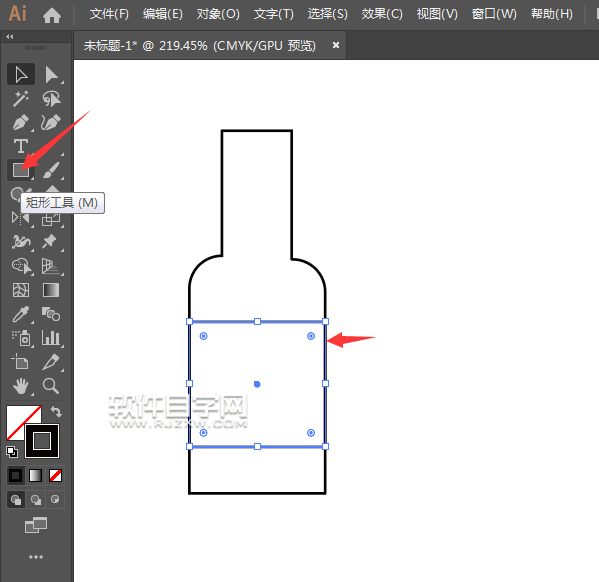Click right-middle bounding box handle
This screenshot has width=599, height=582.
[x=325, y=383]
